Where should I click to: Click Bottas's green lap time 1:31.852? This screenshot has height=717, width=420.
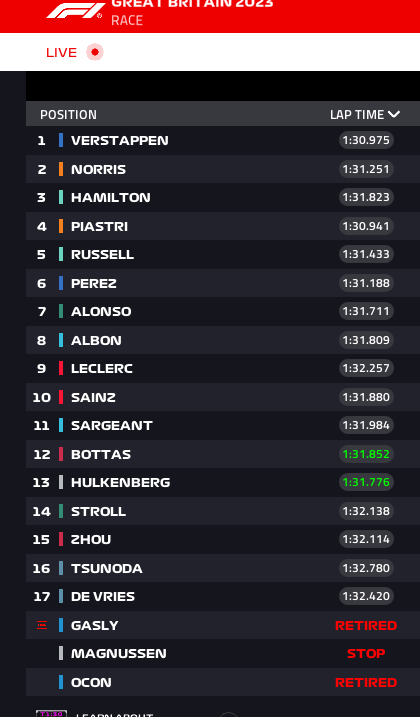366,454
